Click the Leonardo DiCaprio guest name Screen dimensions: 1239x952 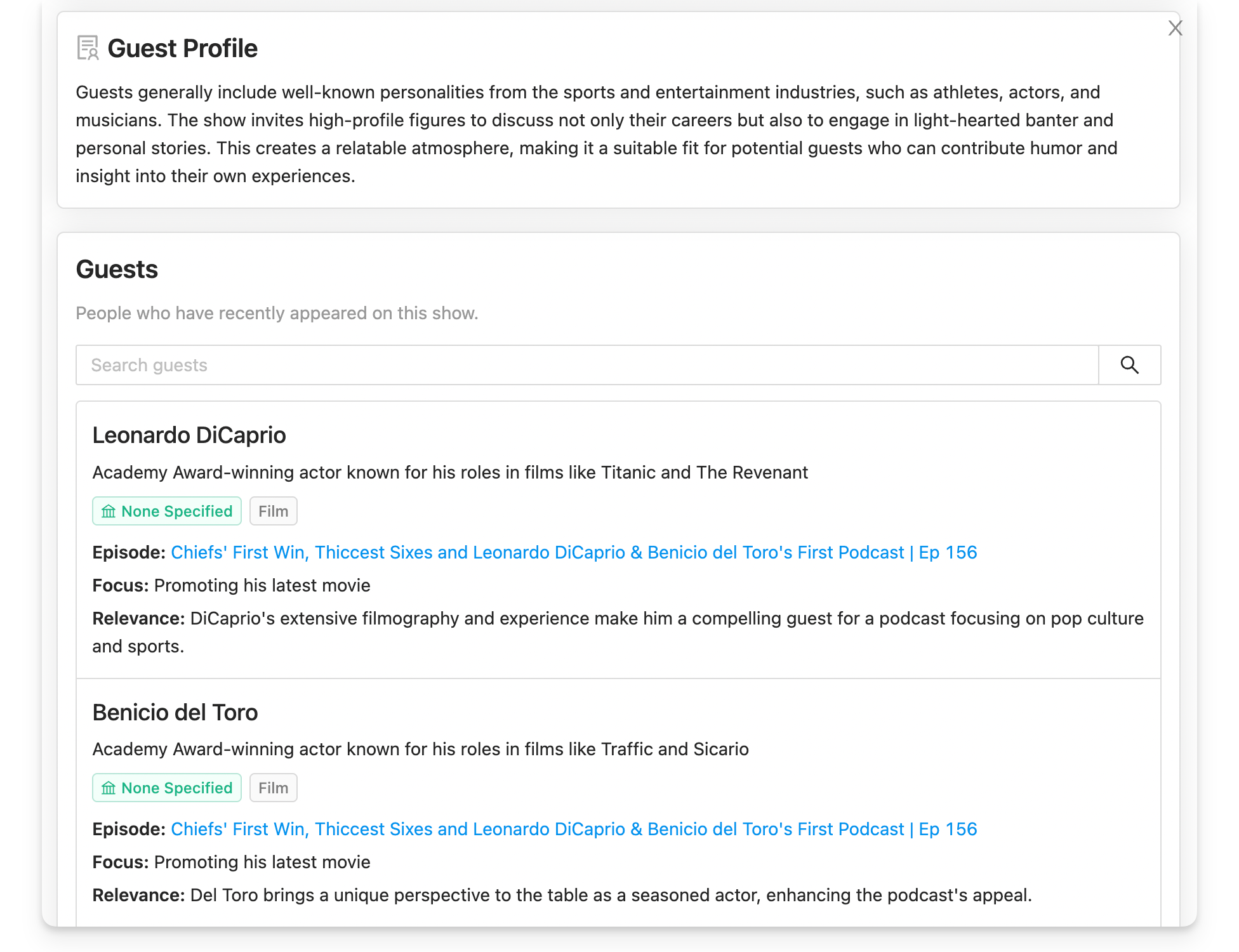[x=189, y=435]
